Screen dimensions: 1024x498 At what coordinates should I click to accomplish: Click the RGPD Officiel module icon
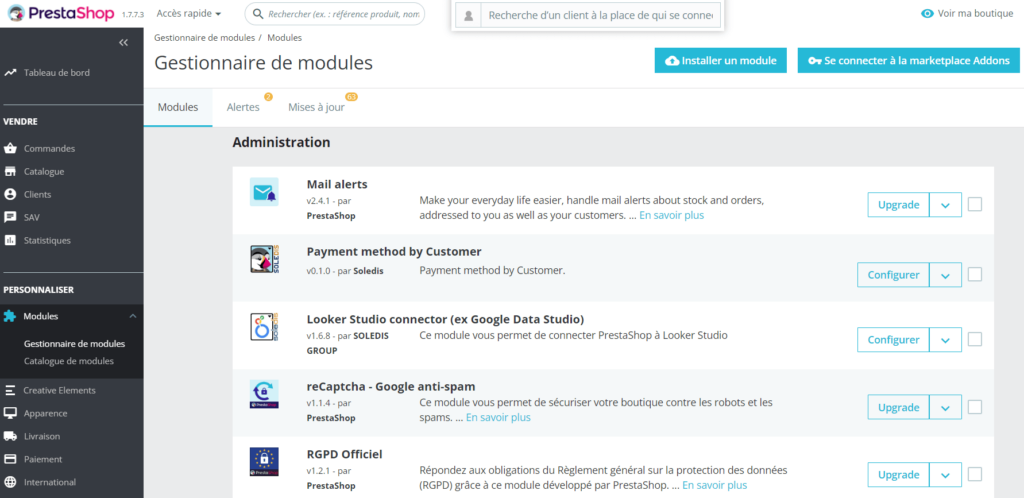coord(264,461)
